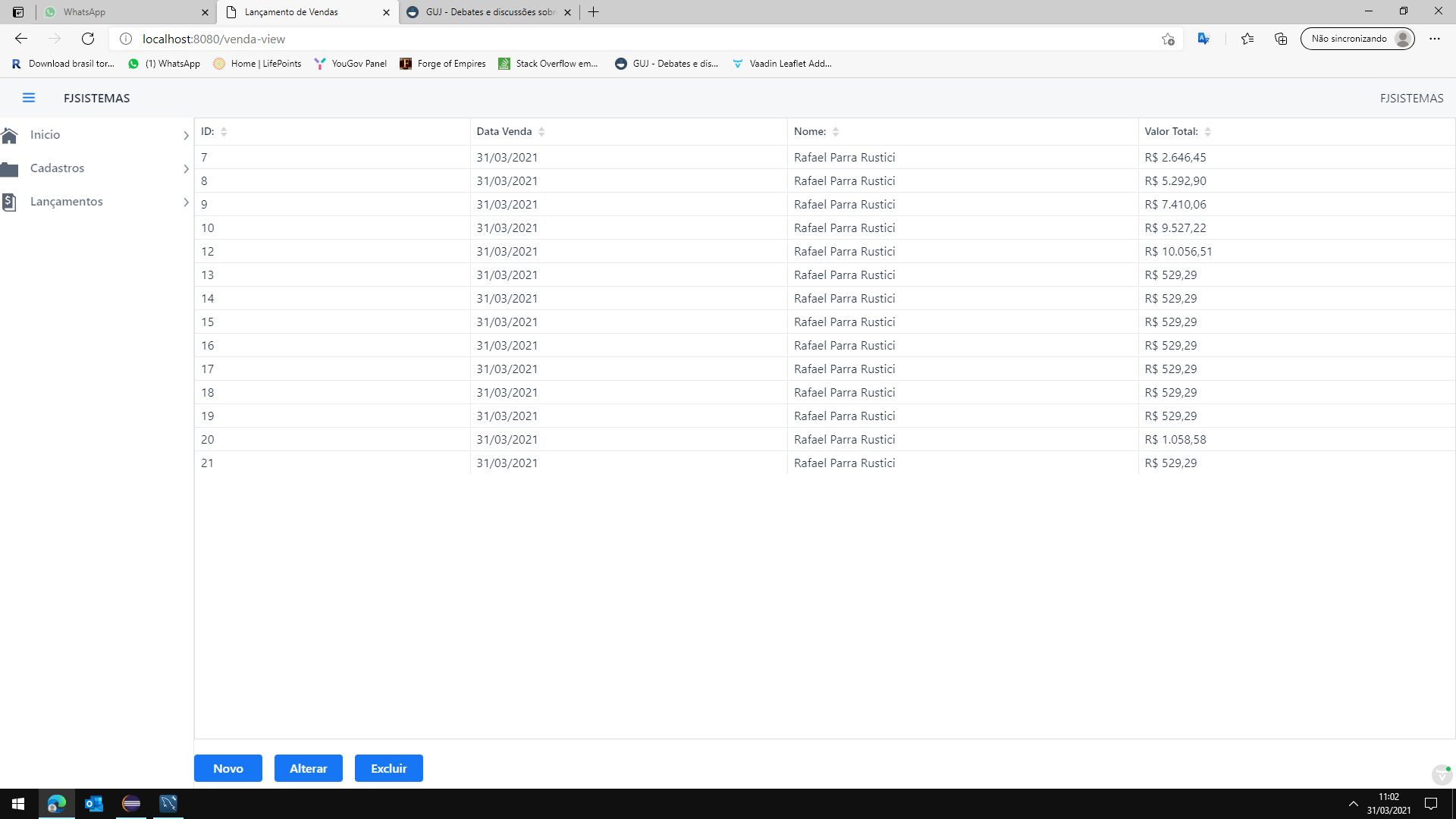1456x819 pixels.
Task: Reload the page in browser
Action: click(88, 39)
